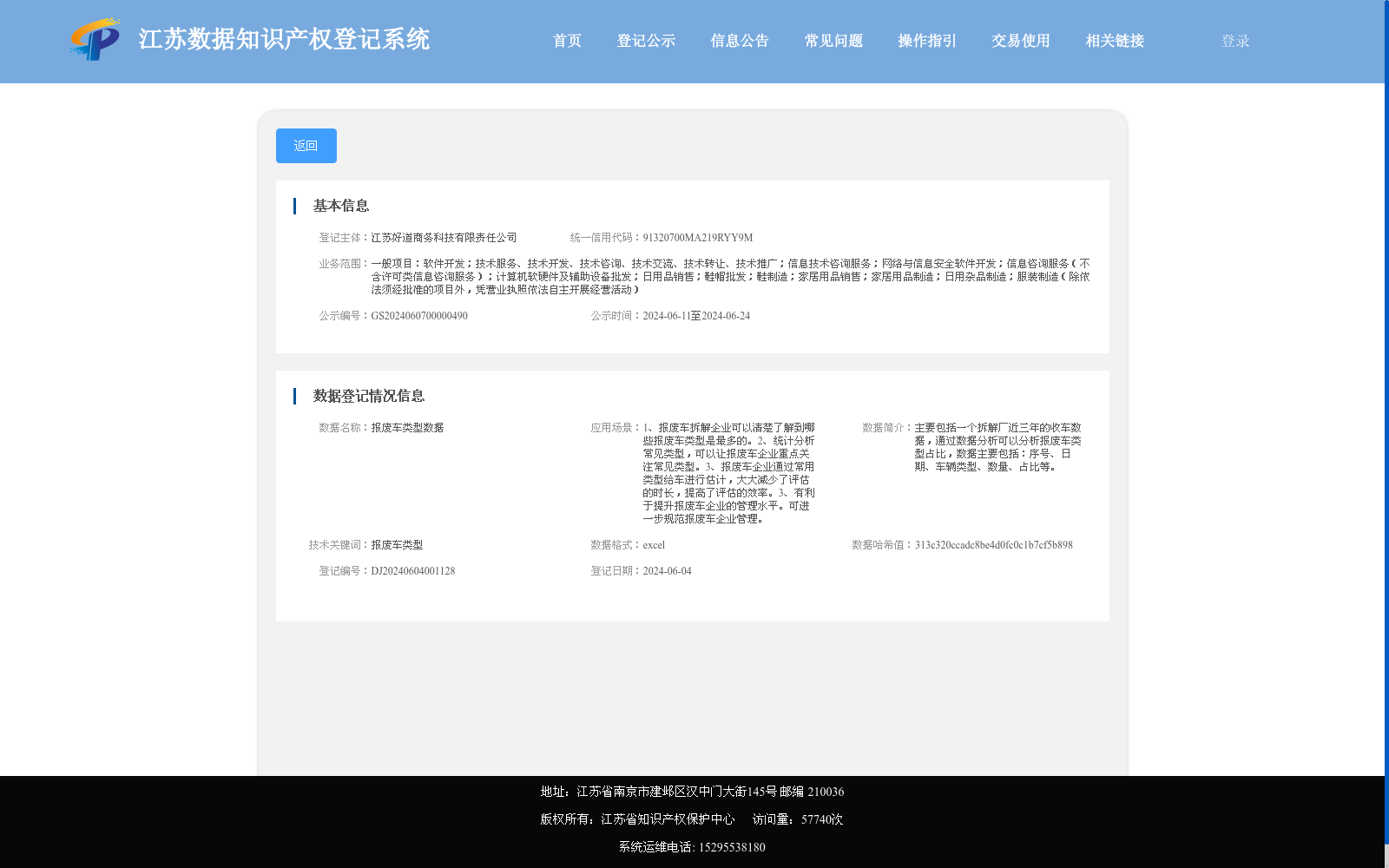This screenshot has height=868, width=1389.
Task: Select 交易使用 navigation item
Action: (x=1021, y=41)
